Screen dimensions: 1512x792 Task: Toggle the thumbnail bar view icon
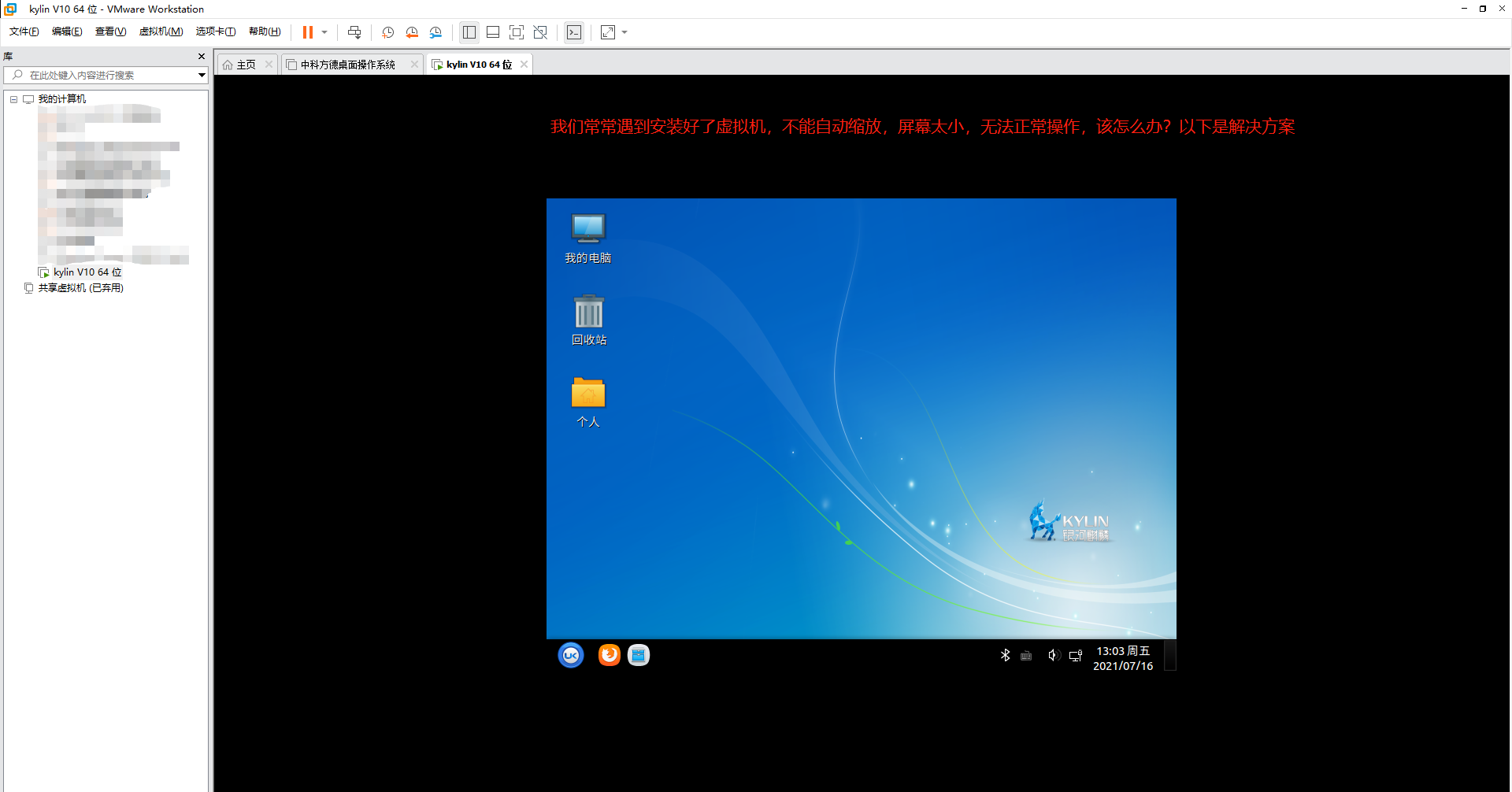(x=493, y=32)
